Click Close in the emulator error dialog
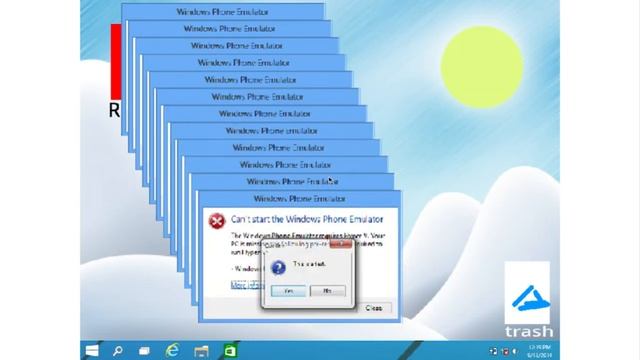The width and height of the screenshot is (640, 360). [373, 308]
